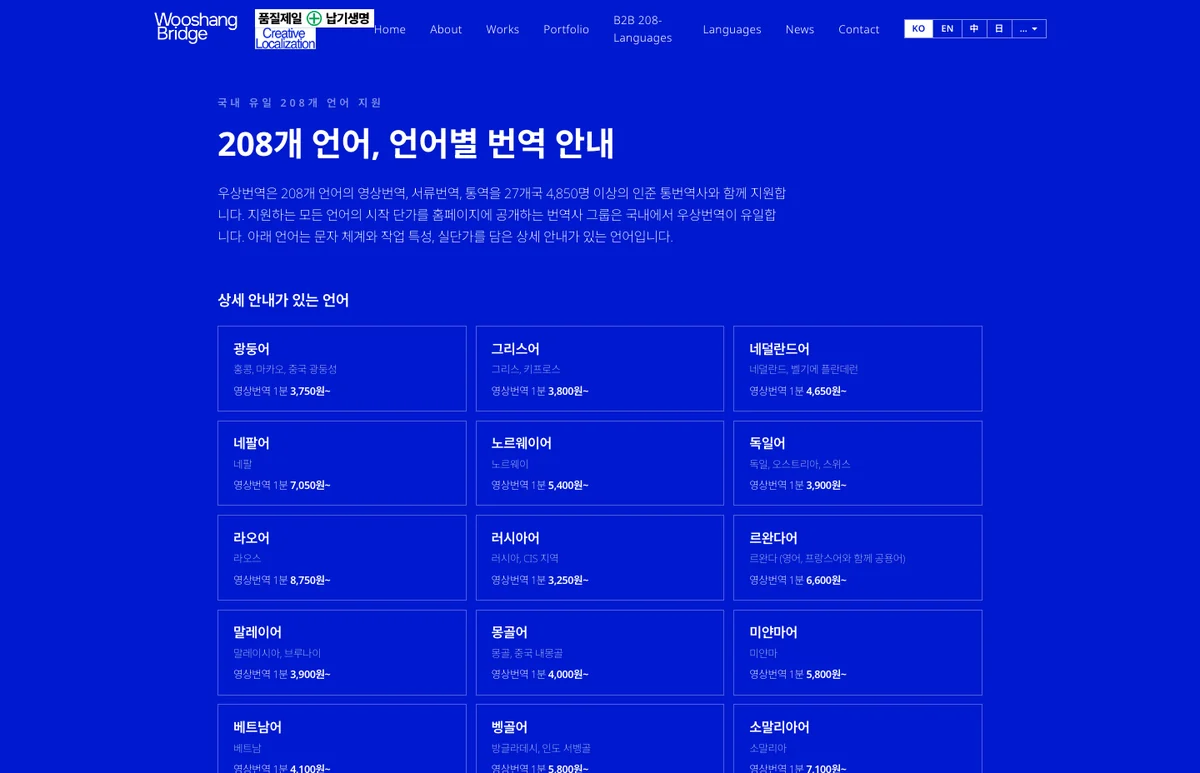
Task: Open the 그리스어 language card
Action: pos(600,368)
